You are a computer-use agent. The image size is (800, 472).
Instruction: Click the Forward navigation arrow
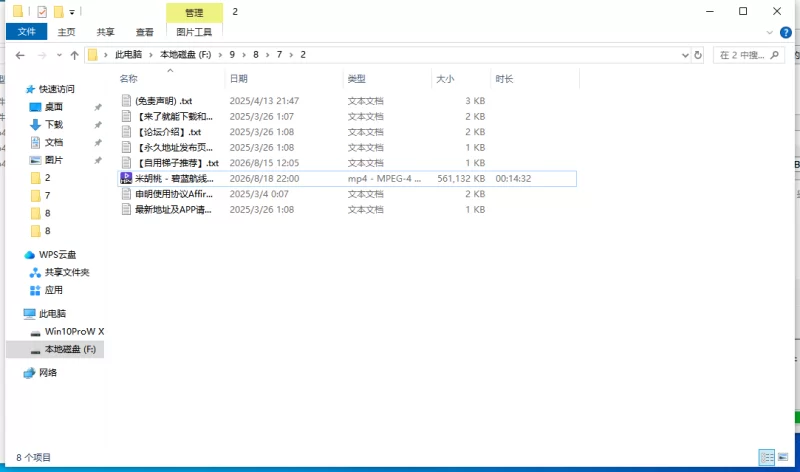coord(42,55)
